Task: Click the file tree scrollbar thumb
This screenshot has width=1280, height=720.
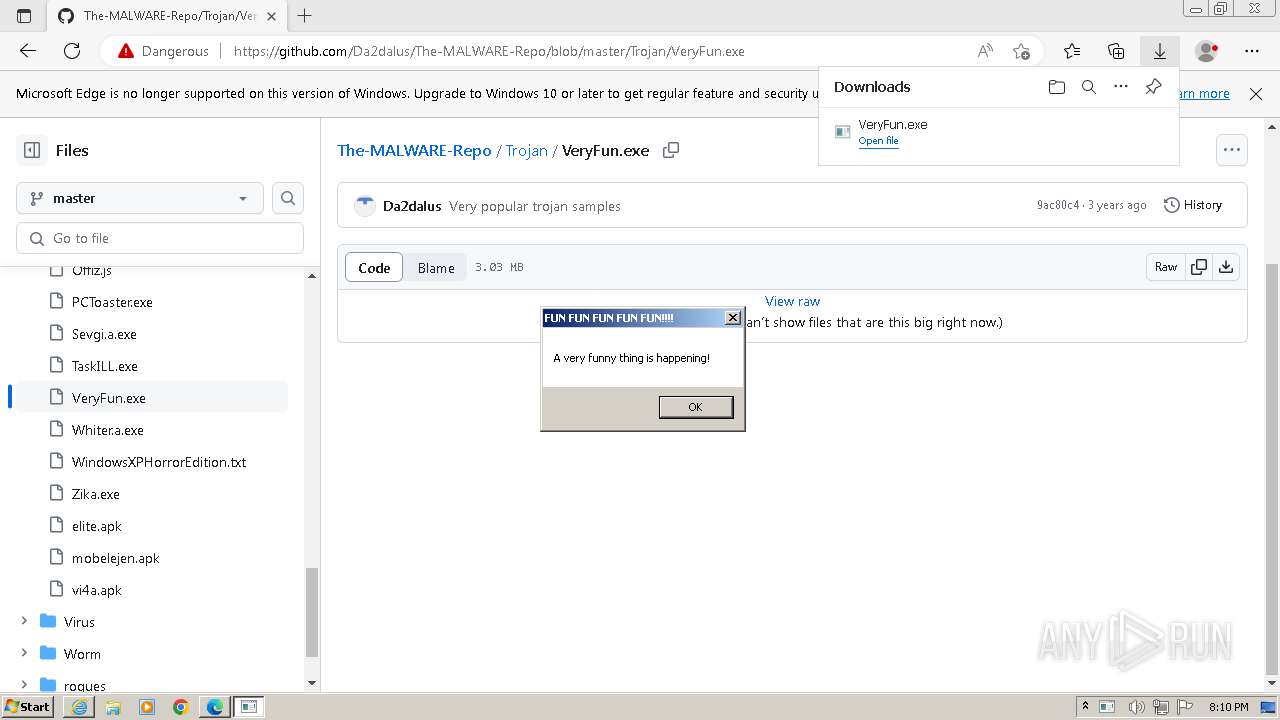Action: point(311,612)
